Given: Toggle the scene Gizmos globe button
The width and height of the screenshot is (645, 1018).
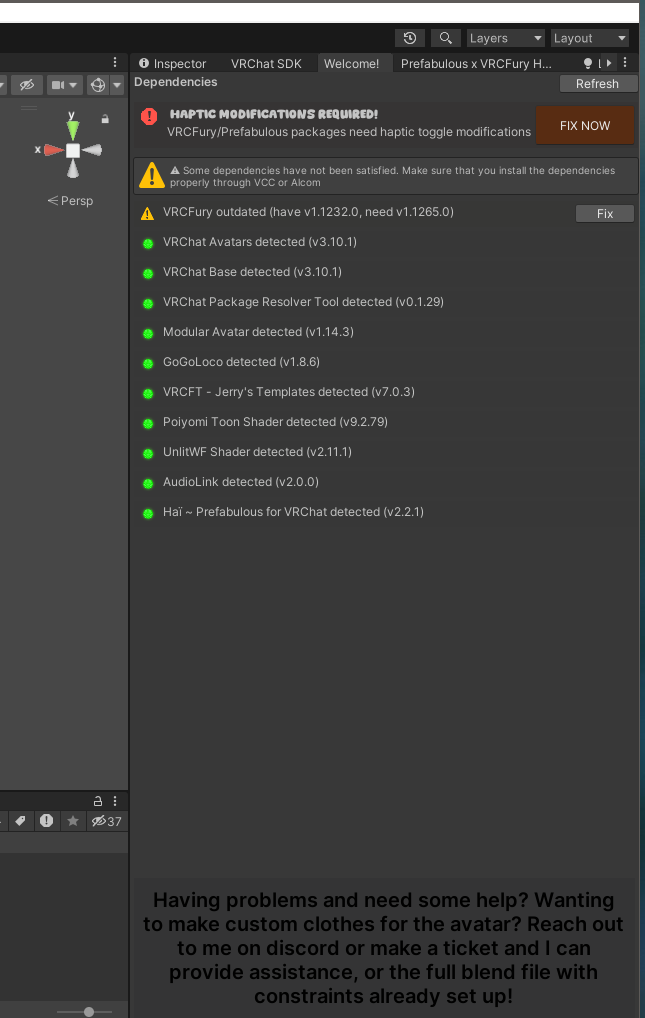Looking at the screenshot, I should pos(98,85).
